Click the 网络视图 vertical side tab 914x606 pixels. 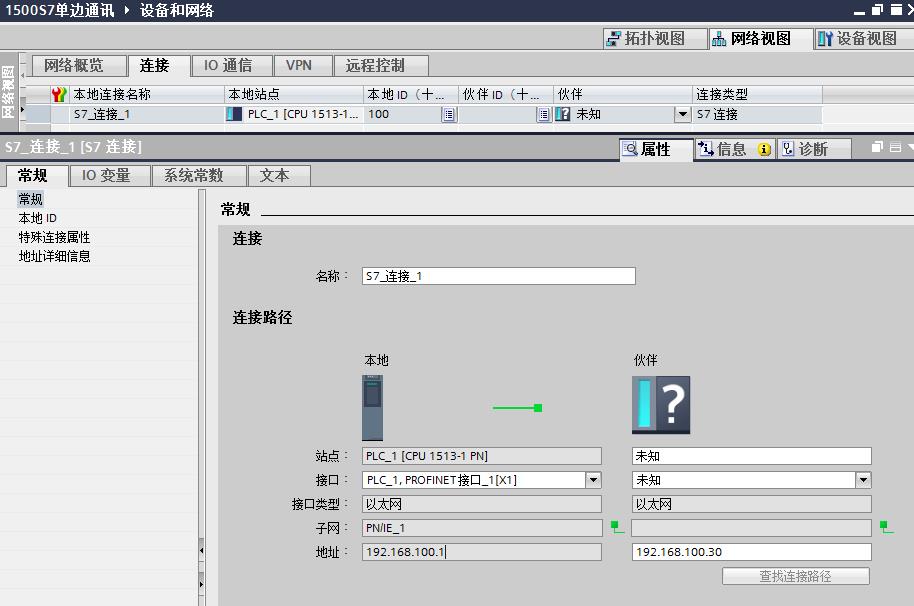(8, 92)
